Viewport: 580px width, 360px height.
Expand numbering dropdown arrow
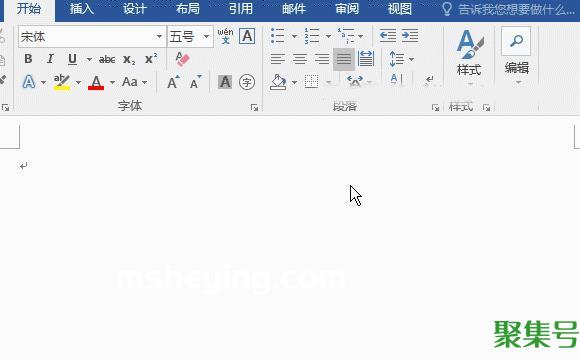pyautogui.click(x=328, y=36)
